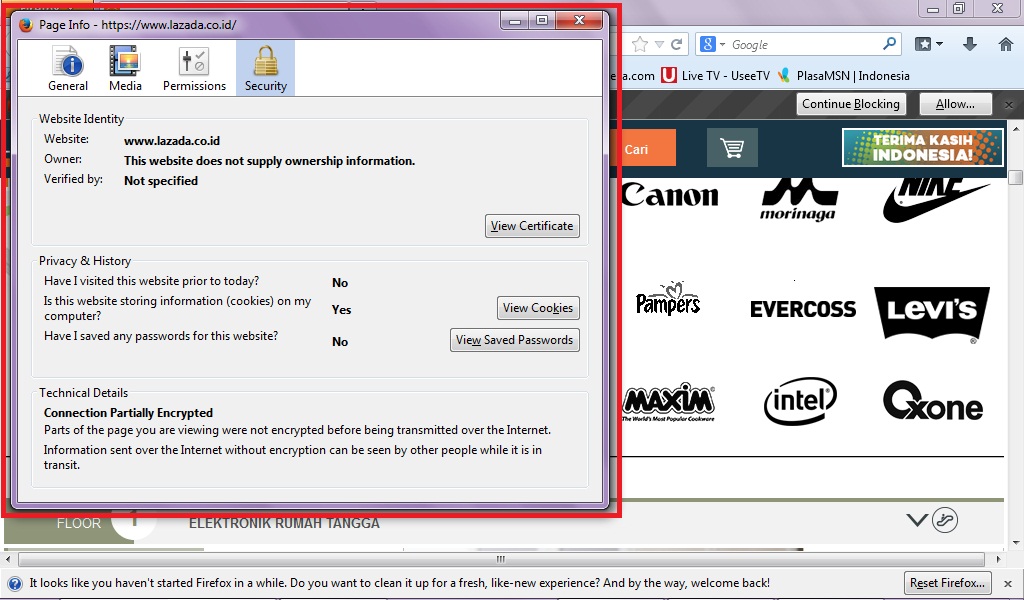Screen dimensions: 1024x600
Task: Open the Google search engine dropdown
Action: coord(713,44)
